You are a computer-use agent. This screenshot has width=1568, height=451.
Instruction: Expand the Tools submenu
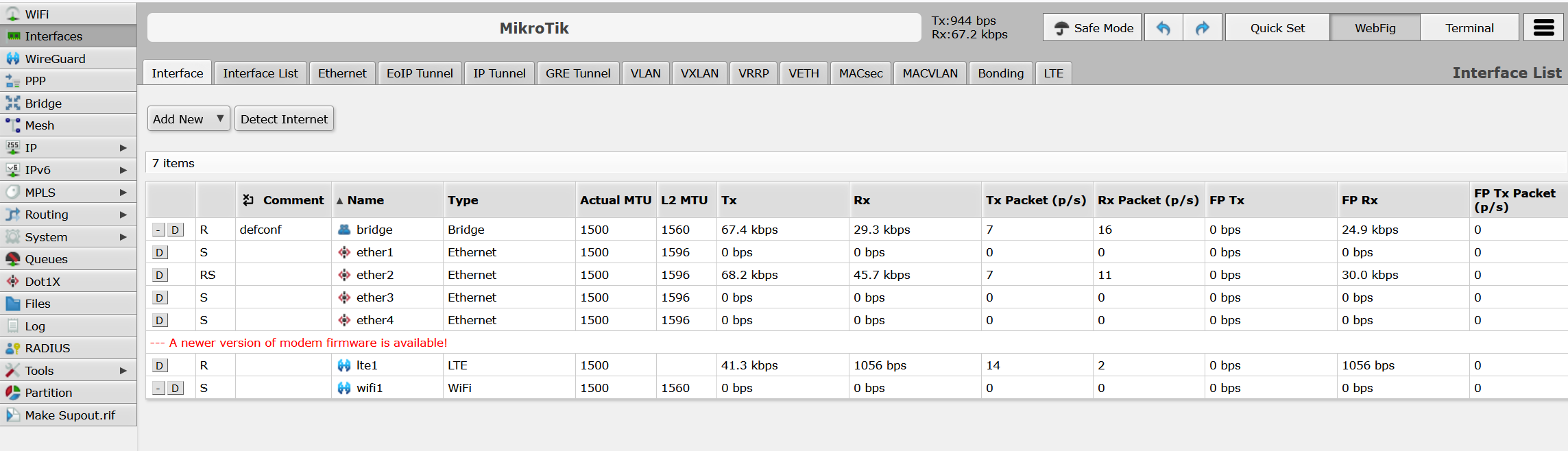pyautogui.click(x=69, y=371)
